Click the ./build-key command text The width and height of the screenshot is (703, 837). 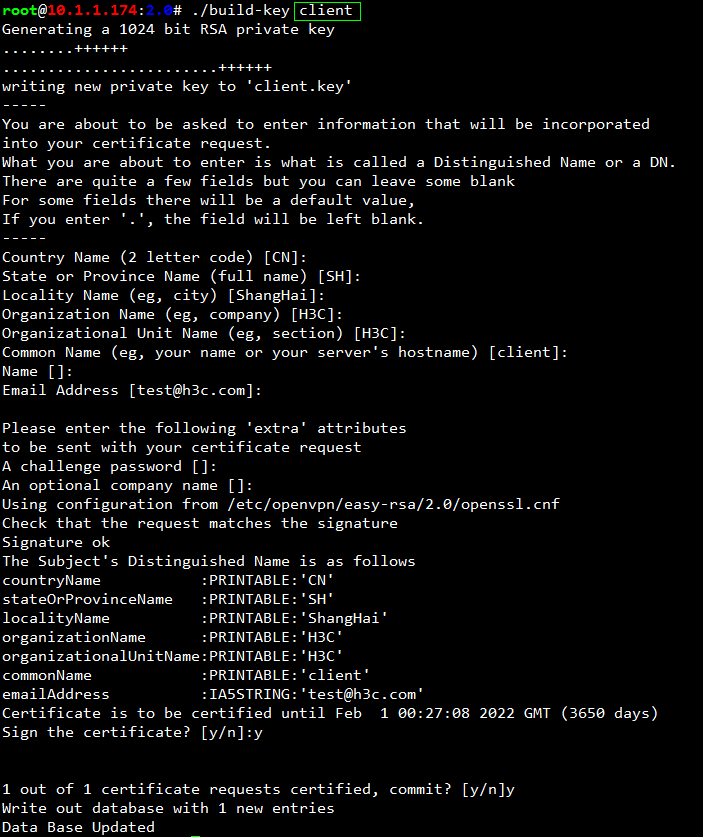coord(241,11)
